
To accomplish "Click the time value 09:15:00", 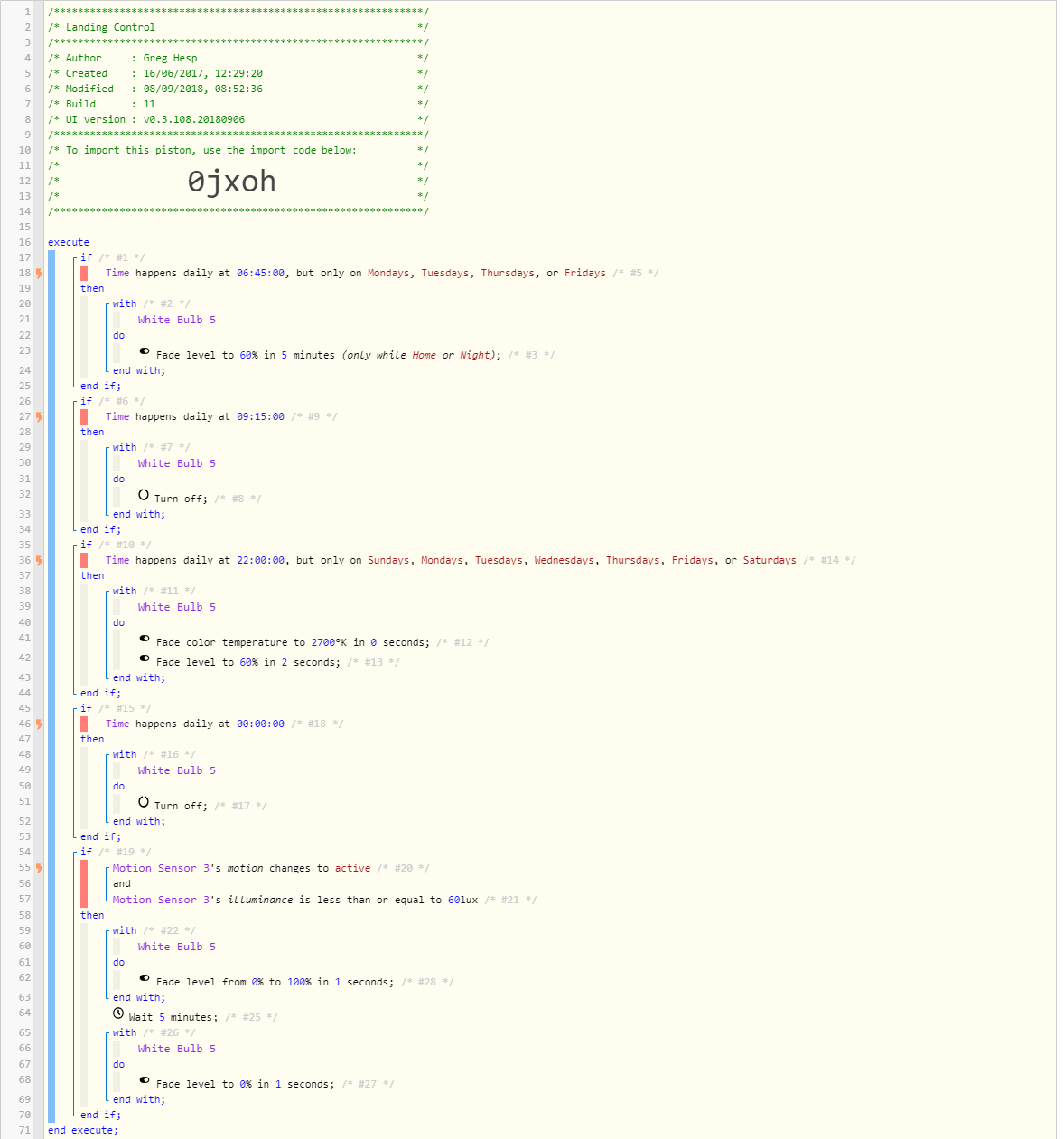I will point(260,416).
